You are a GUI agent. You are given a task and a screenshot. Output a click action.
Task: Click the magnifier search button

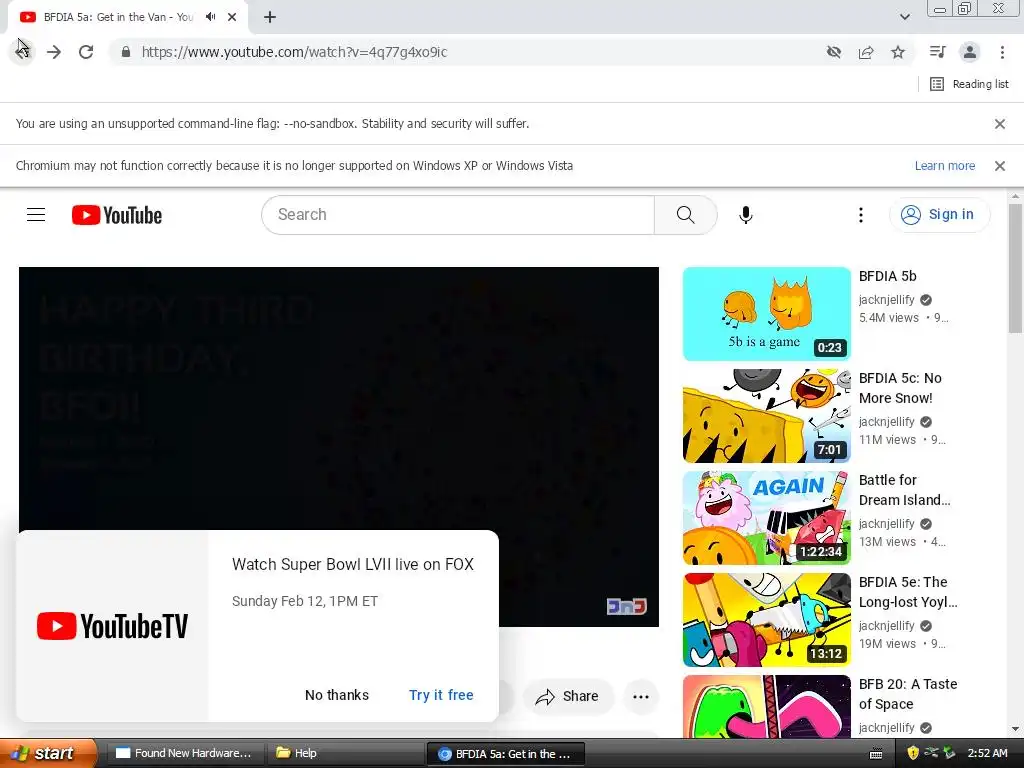[x=686, y=215]
